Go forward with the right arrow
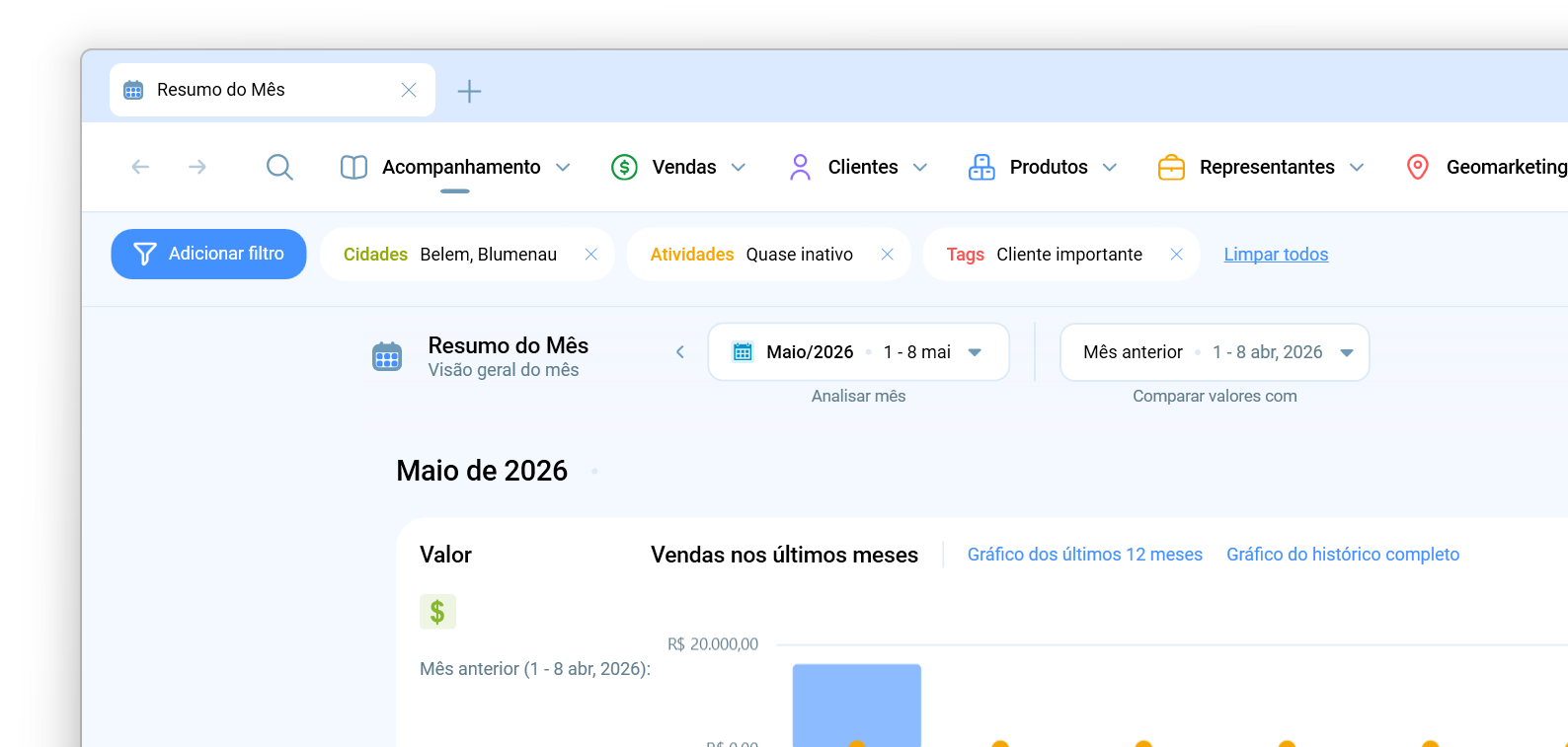The width and height of the screenshot is (1568, 747). [197, 167]
